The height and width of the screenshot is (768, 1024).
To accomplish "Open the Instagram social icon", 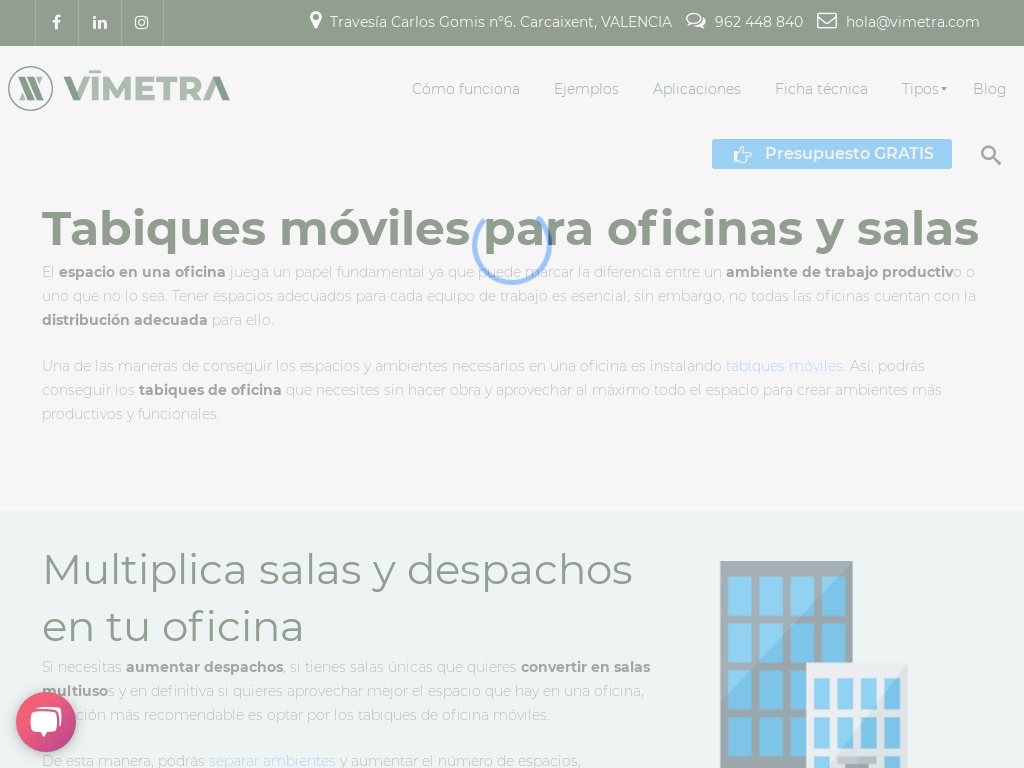I will coord(141,22).
